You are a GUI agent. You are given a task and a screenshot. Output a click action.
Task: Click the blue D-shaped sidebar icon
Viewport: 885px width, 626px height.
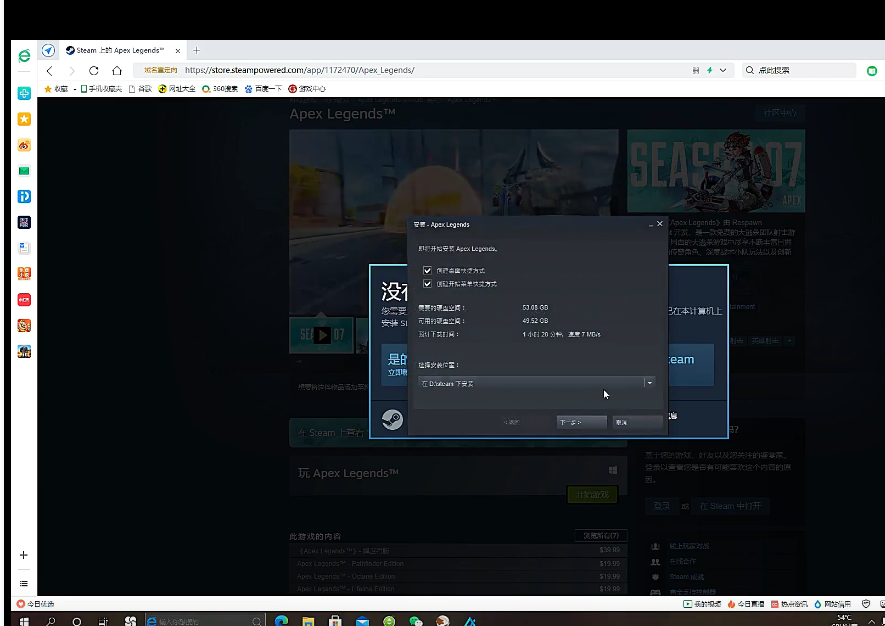(24, 196)
